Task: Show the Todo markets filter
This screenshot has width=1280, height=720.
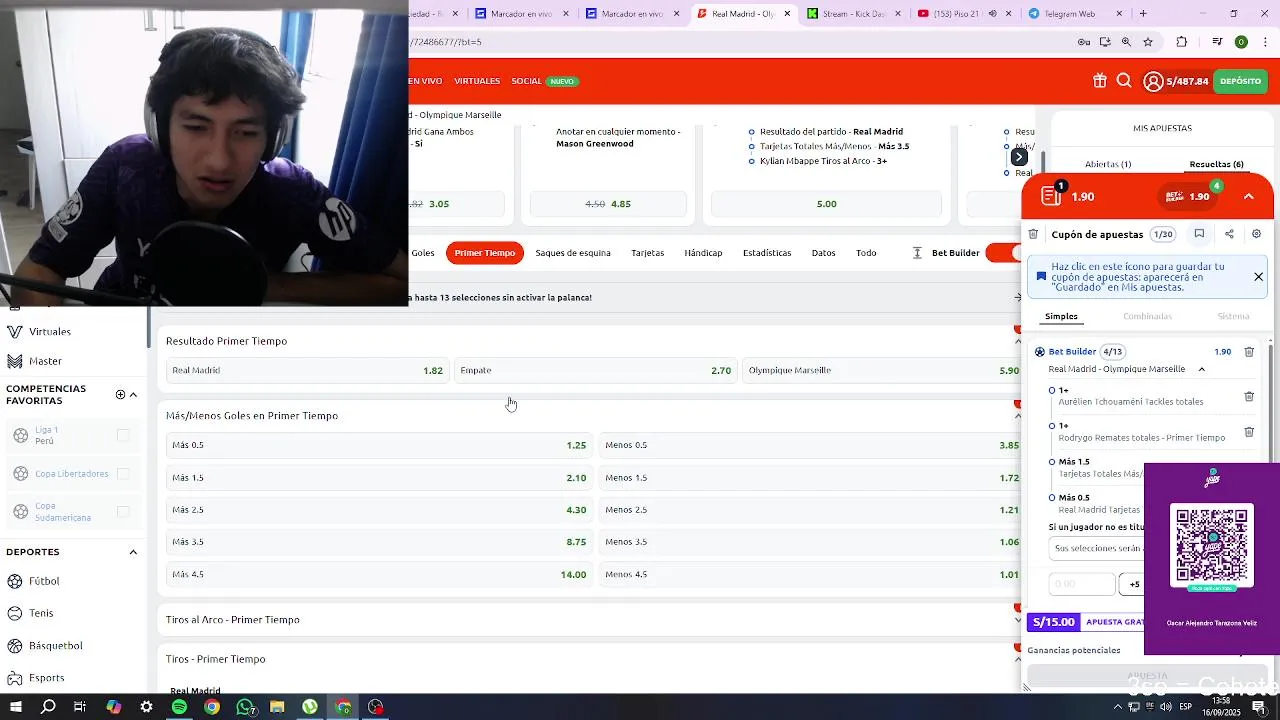Action: [866, 253]
